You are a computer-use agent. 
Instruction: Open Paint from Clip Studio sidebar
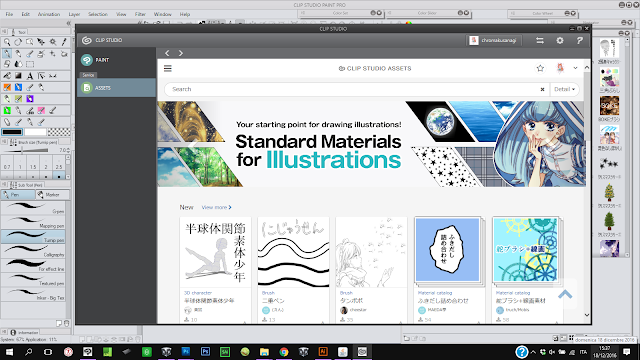[x=116, y=60]
